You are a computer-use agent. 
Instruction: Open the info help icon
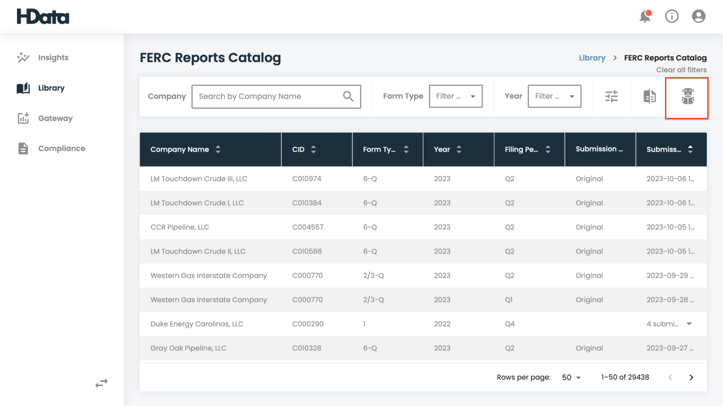(671, 17)
